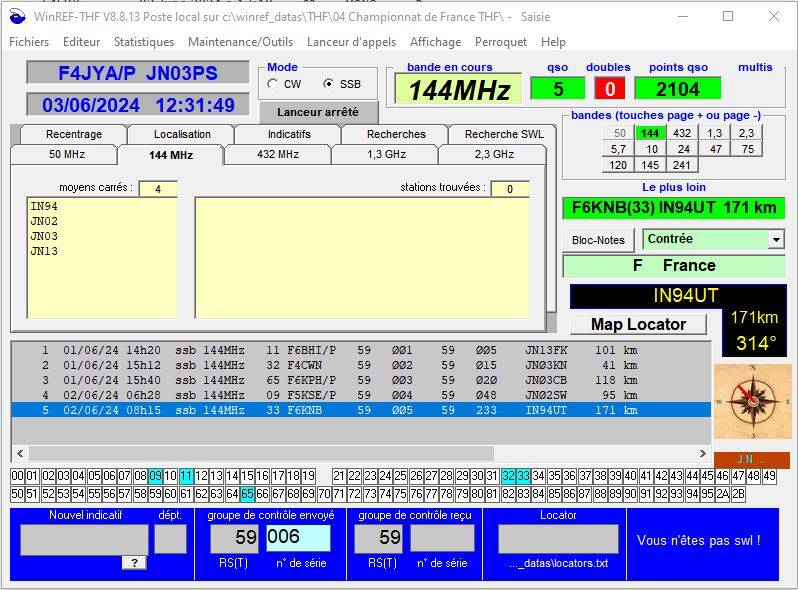Click the Nouvel indicatif input field
The height and width of the screenshot is (590, 798).
(x=84, y=539)
